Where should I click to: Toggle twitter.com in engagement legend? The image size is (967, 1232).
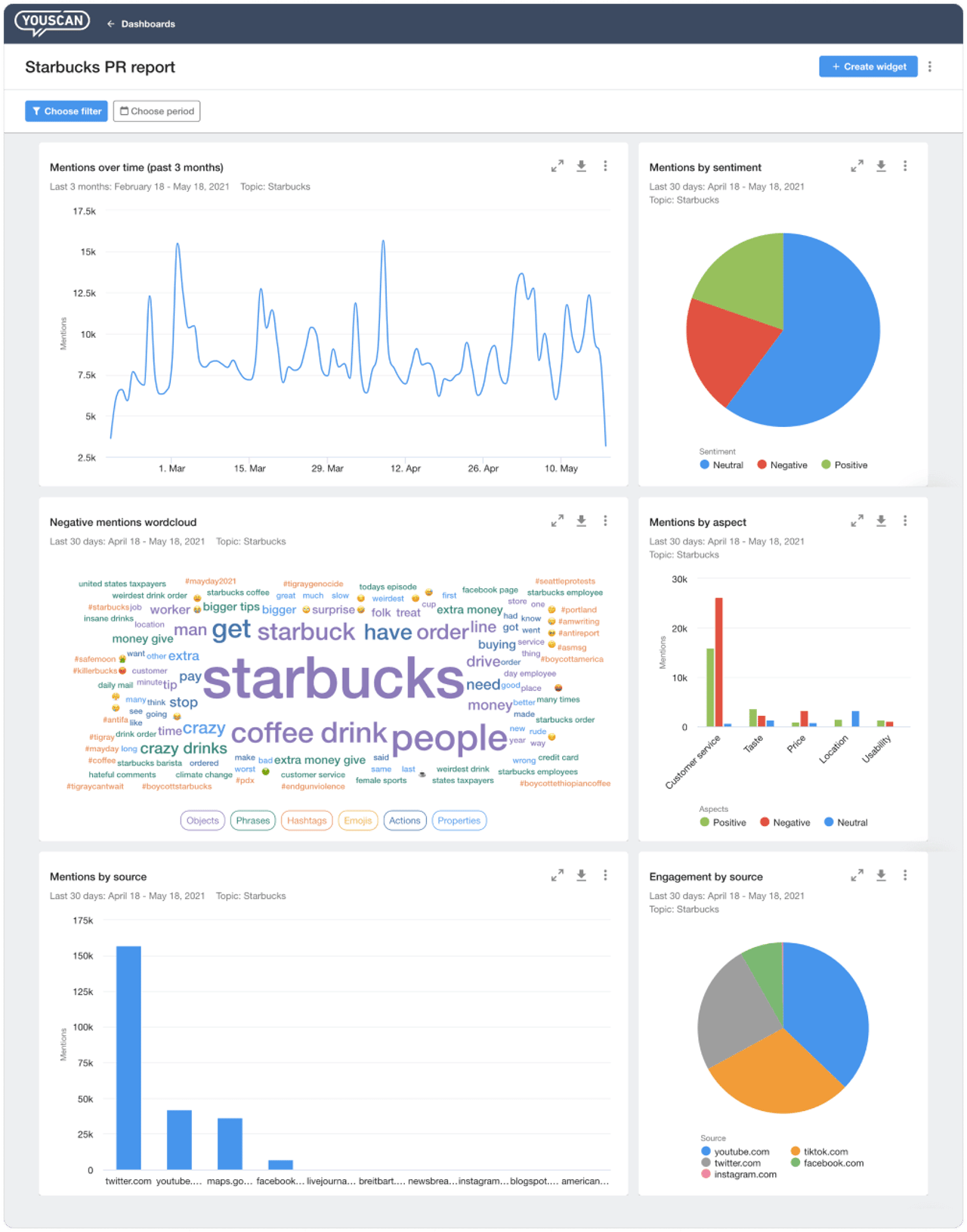(731, 1163)
